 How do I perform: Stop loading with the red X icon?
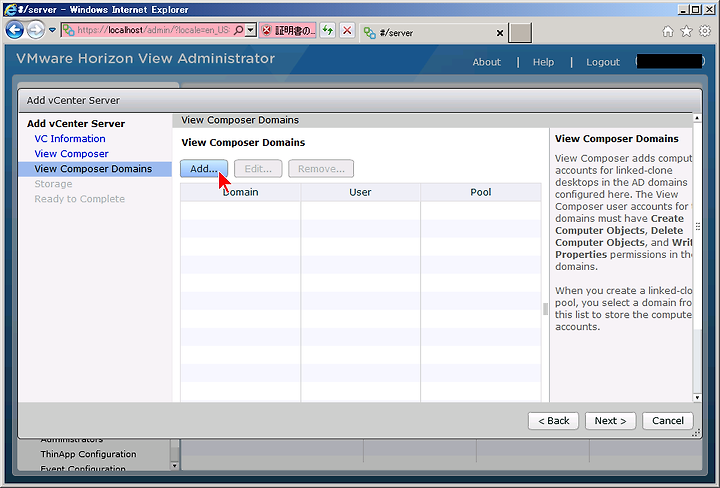pos(347,31)
